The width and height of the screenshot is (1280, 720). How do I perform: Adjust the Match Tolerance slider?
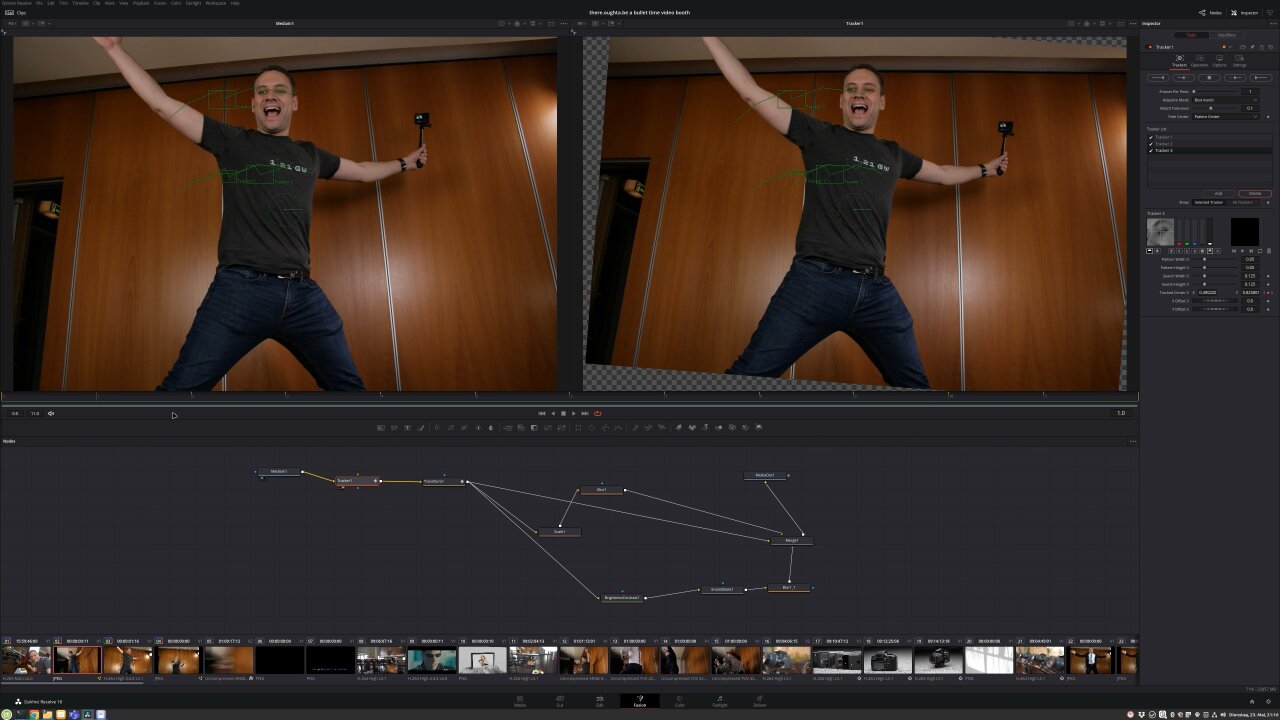pos(1210,108)
